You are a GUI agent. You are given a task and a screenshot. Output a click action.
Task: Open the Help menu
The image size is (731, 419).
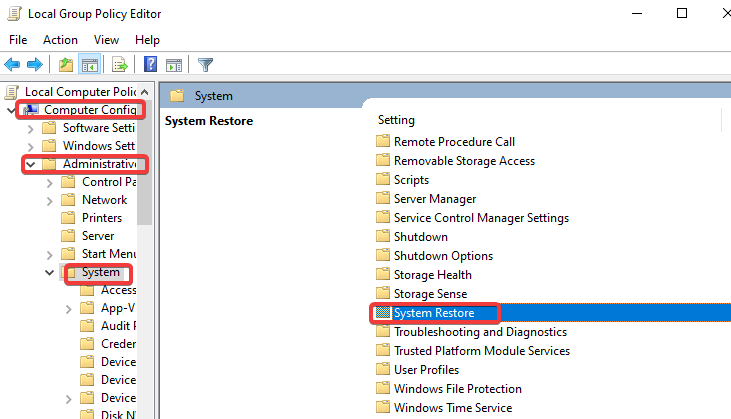pos(147,40)
